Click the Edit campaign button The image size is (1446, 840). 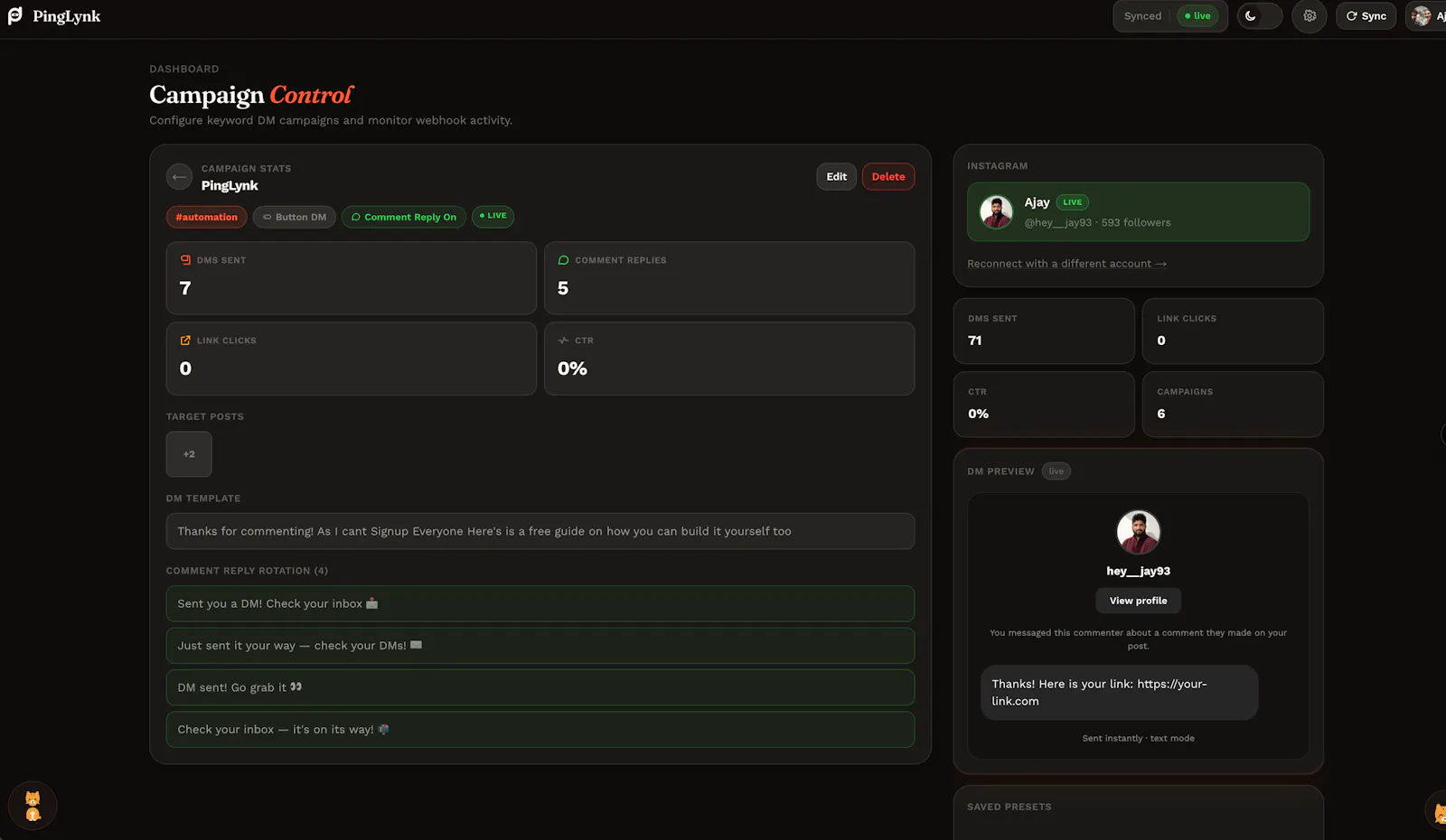(837, 177)
